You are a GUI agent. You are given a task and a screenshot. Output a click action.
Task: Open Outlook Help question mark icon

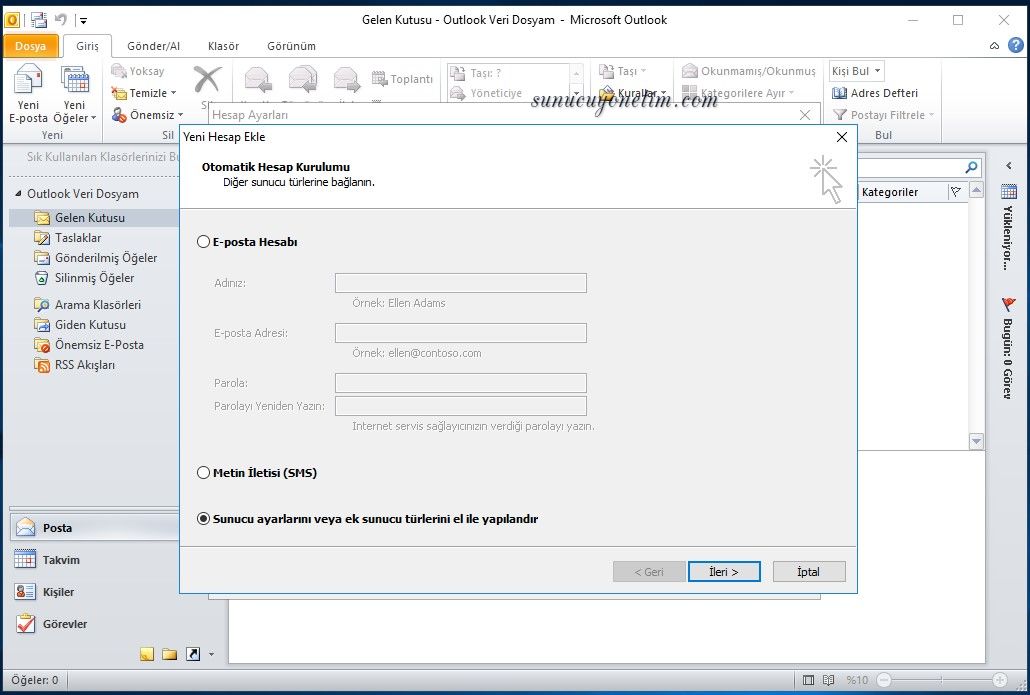point(1016,45)
